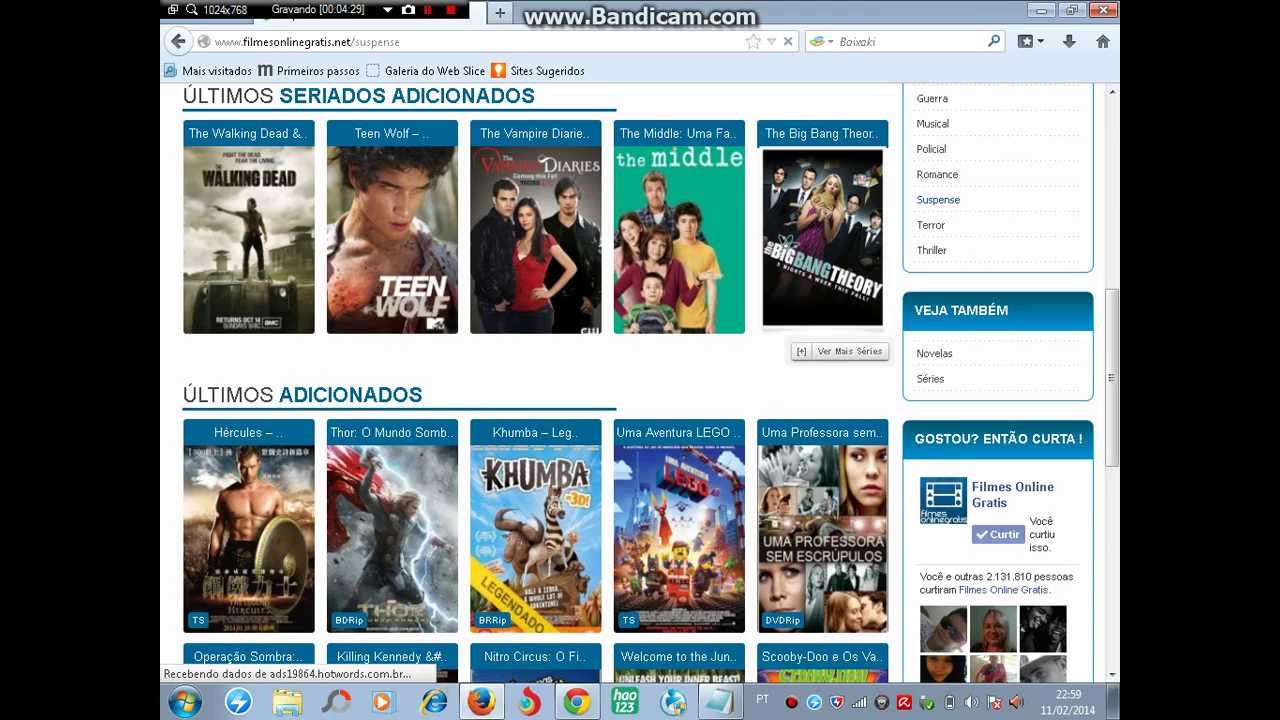Select the Terror genre
The image size is (1280, 720).
point(931,225)
